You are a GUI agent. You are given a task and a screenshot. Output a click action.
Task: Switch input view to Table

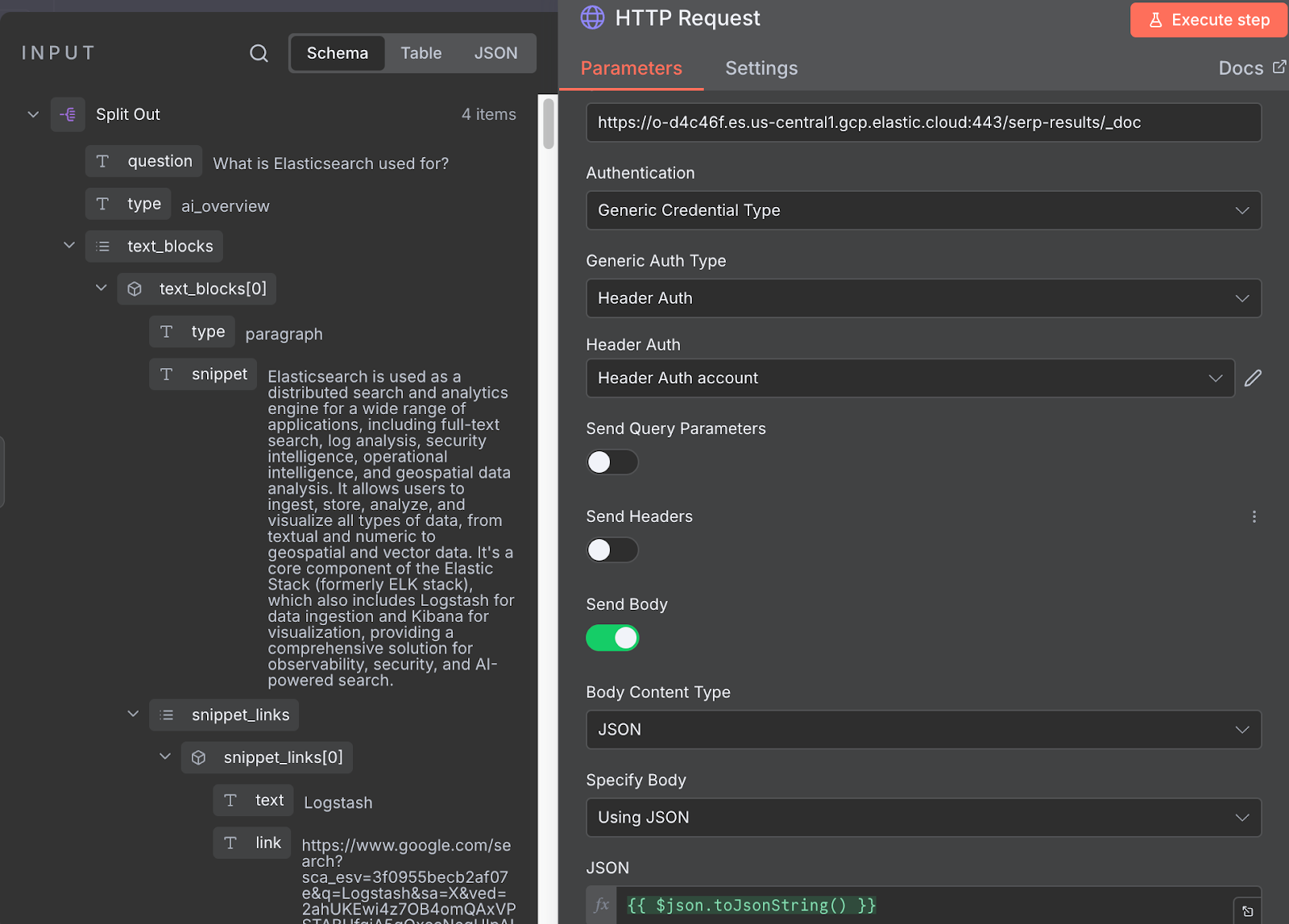[421, 53]
